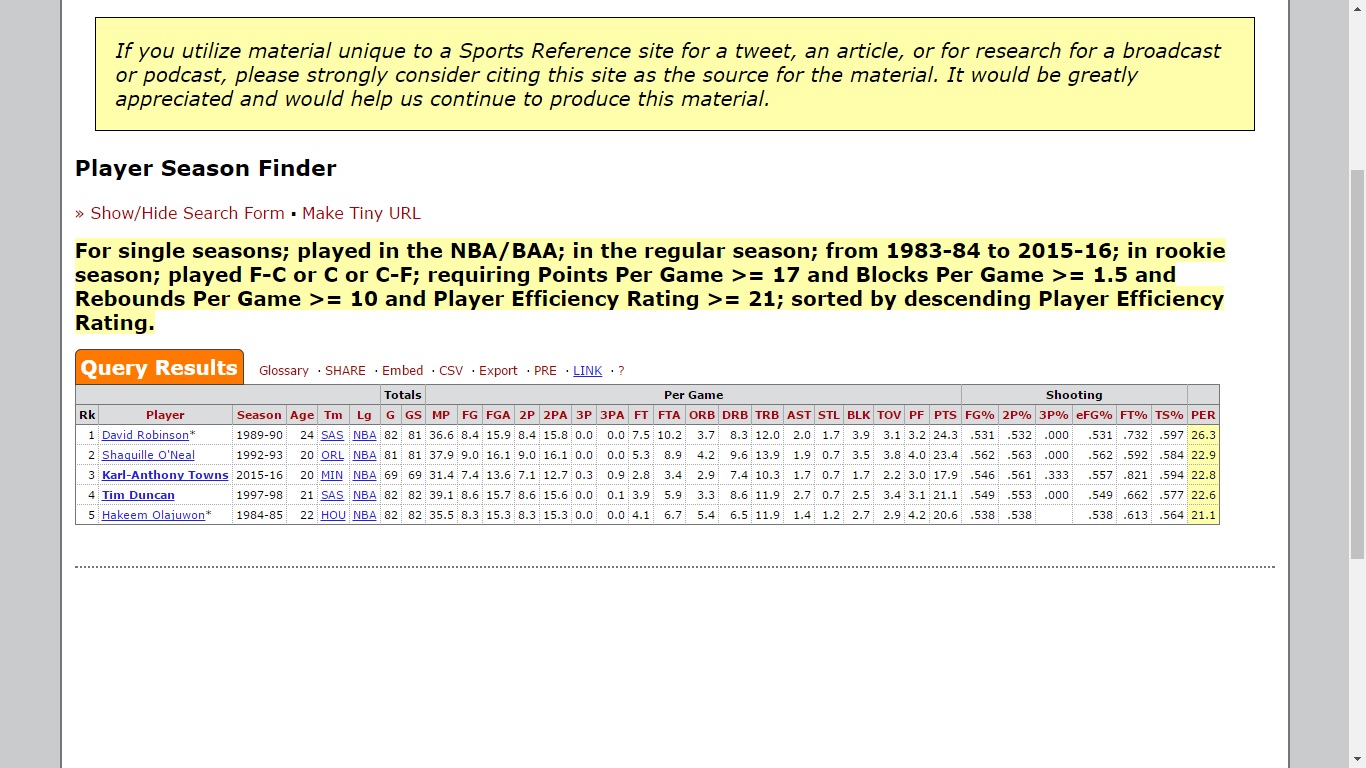Click the 21.1 PER cell for Olajuwon
Viewport: 1366px width, 768px height.
click(1203, 515)
